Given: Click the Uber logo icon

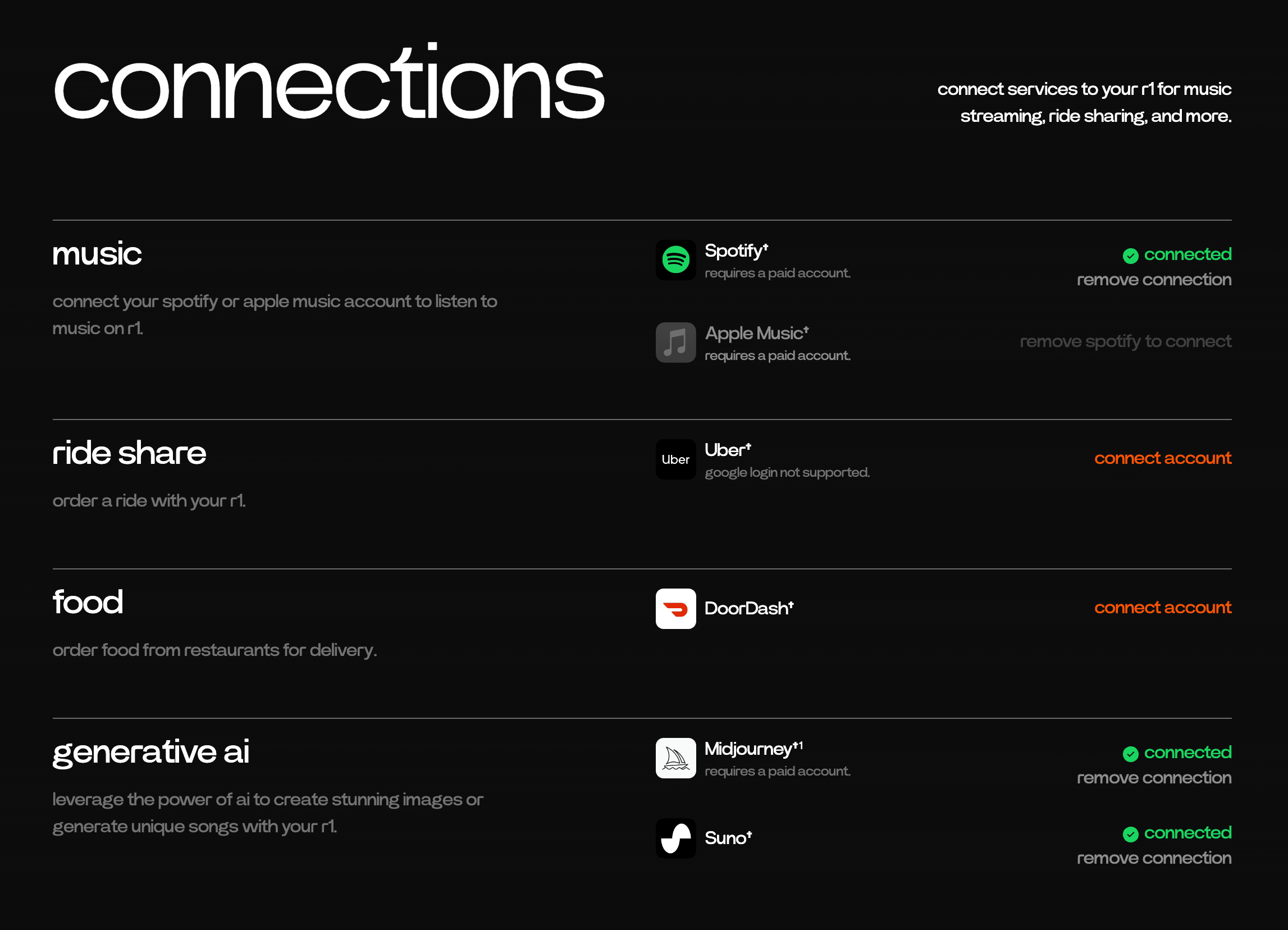Looking at the screenshot, I should click(x=675, y=459).
